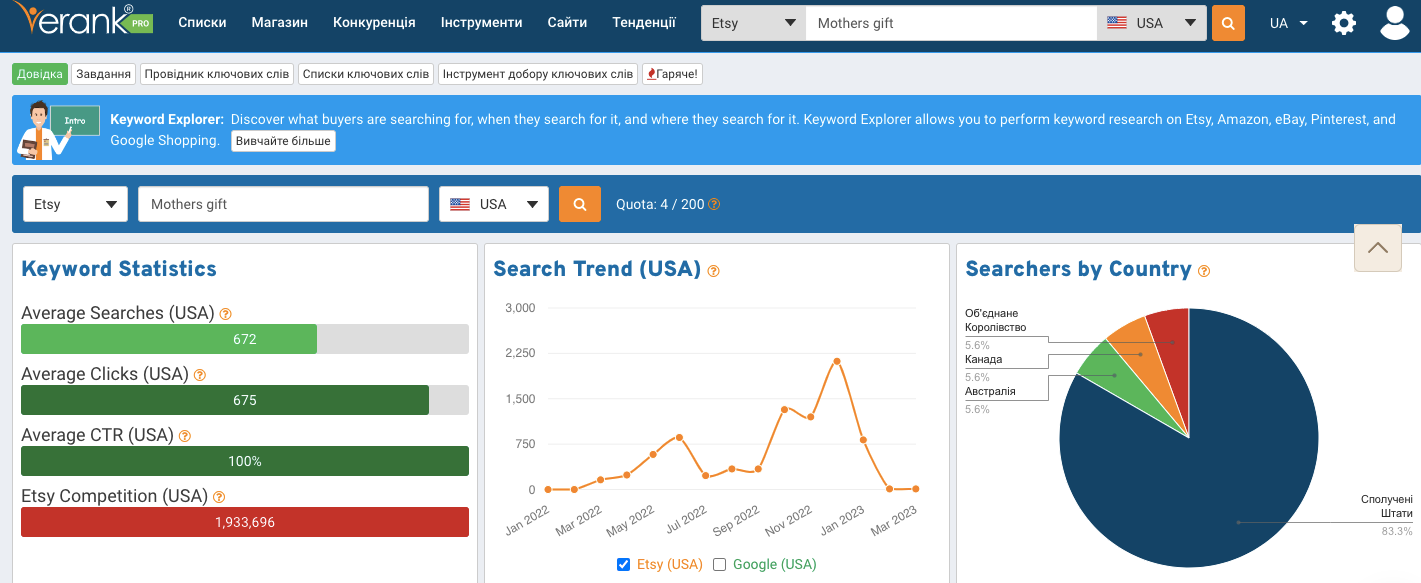Click the Keyword Explorer intro teacher illustration
This screenshot has width=1421, height=583.
click(57, 130)
